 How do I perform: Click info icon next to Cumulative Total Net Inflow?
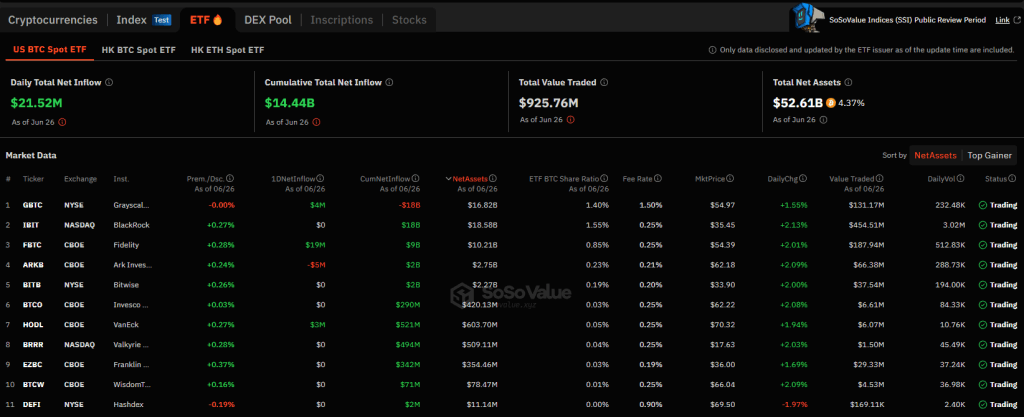pos(389,82)
